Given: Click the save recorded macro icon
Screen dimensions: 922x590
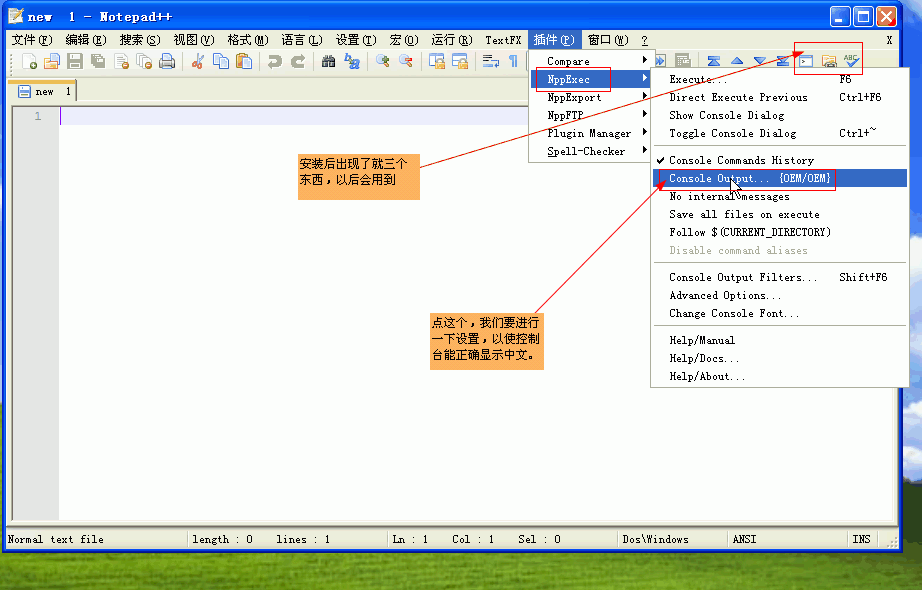Looking at the screenshot, I should (x=682, y=61).
